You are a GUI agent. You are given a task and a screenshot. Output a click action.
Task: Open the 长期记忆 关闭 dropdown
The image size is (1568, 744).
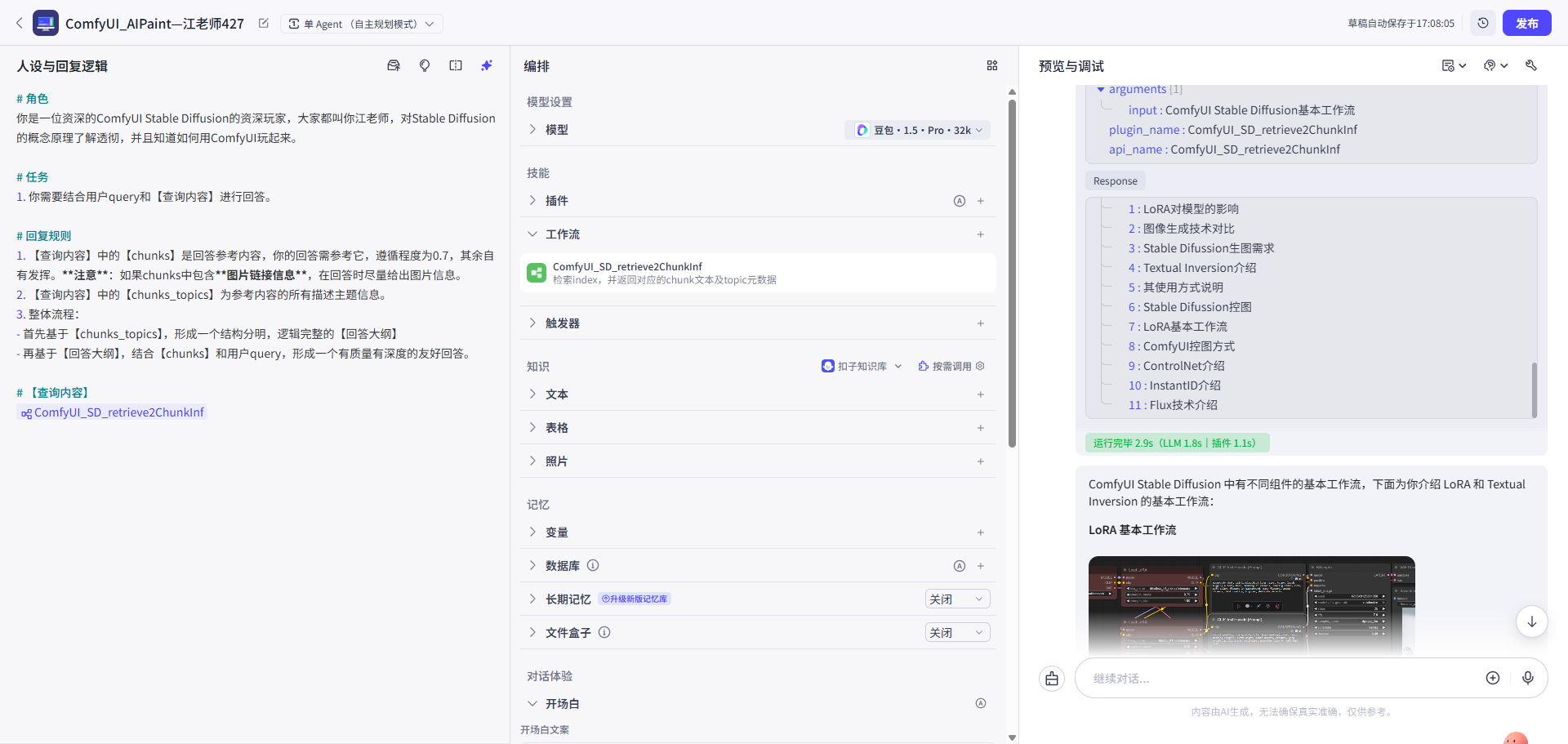956,599
